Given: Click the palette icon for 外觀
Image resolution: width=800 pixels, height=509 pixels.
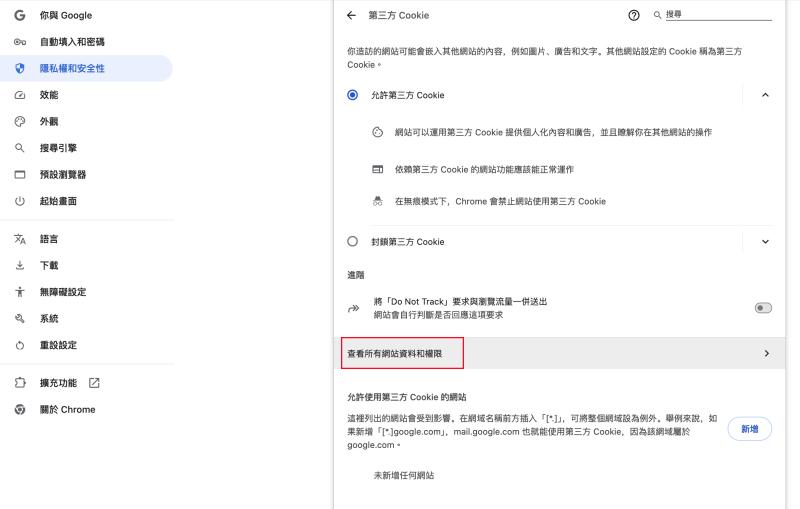Looking at the screenshot, I should pos(20,121).
